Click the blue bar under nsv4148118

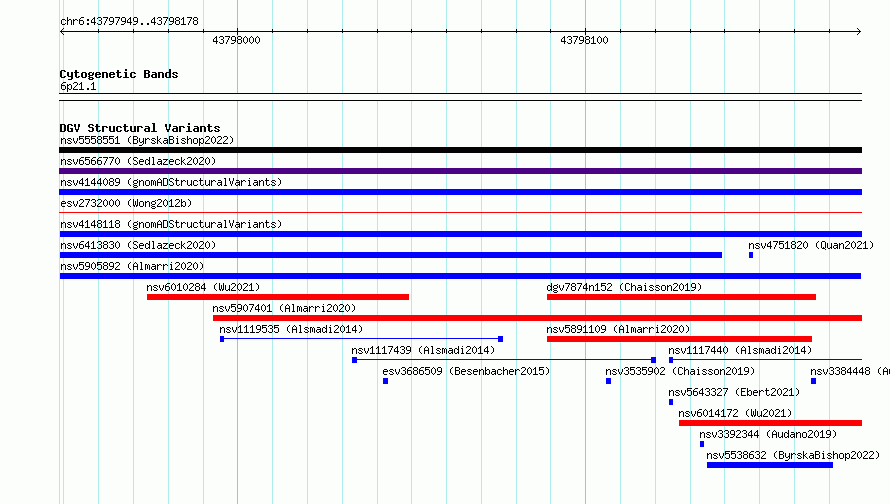point(460,234)
